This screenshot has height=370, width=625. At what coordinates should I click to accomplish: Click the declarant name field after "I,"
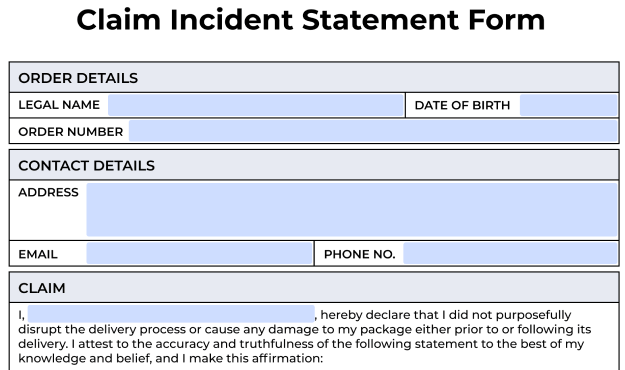171,314
